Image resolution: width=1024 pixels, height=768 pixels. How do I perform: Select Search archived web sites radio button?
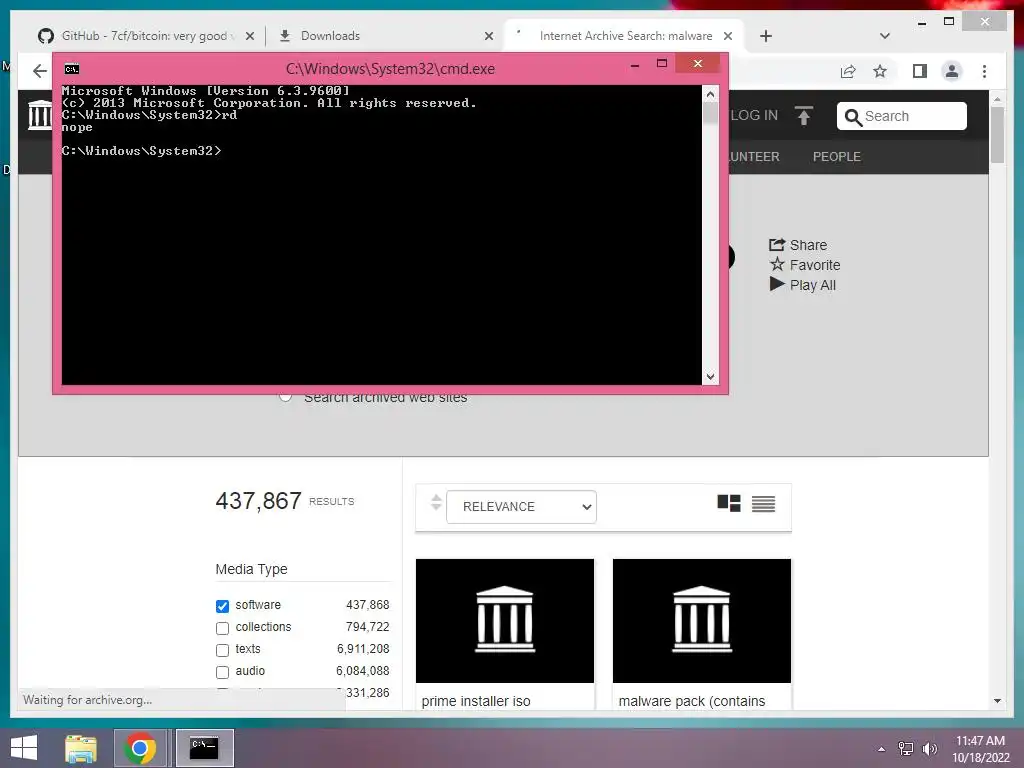(285, 396)
